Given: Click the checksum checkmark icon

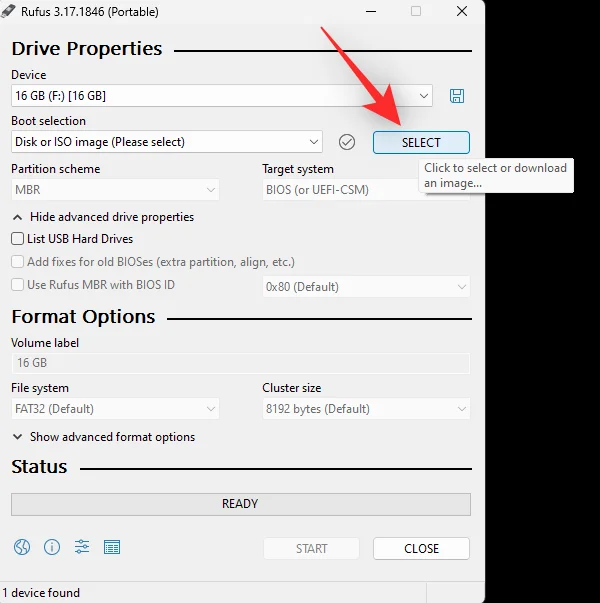Looking at the screenshot, I should (x=347, y=142).
